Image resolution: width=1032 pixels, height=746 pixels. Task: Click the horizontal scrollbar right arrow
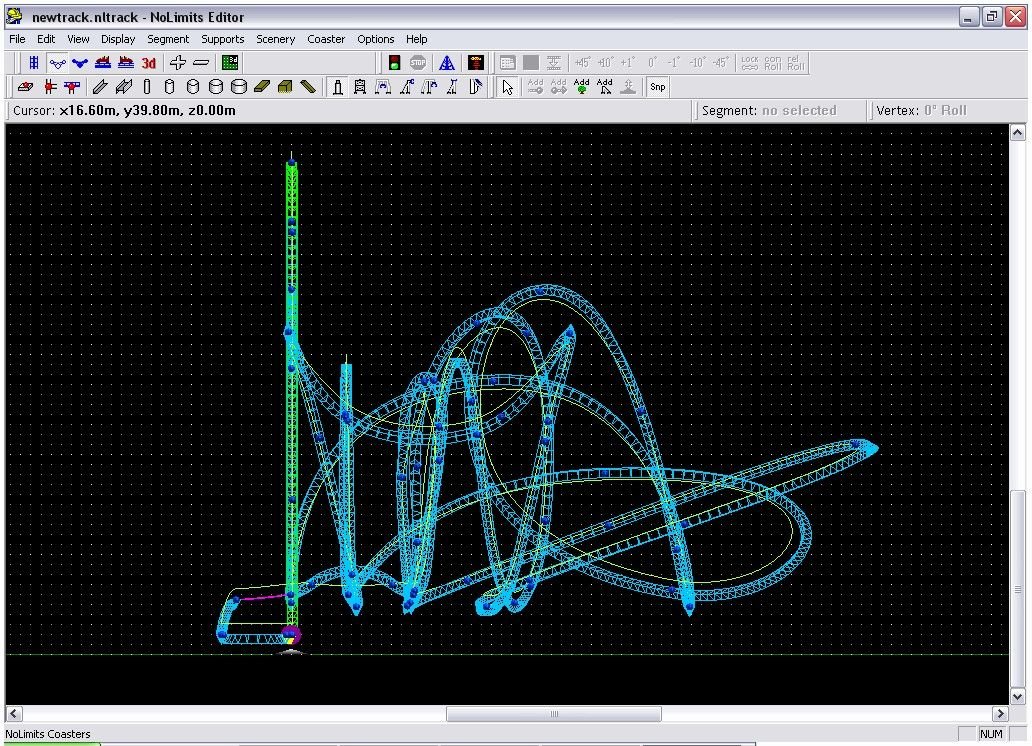tap(1000, 714)
